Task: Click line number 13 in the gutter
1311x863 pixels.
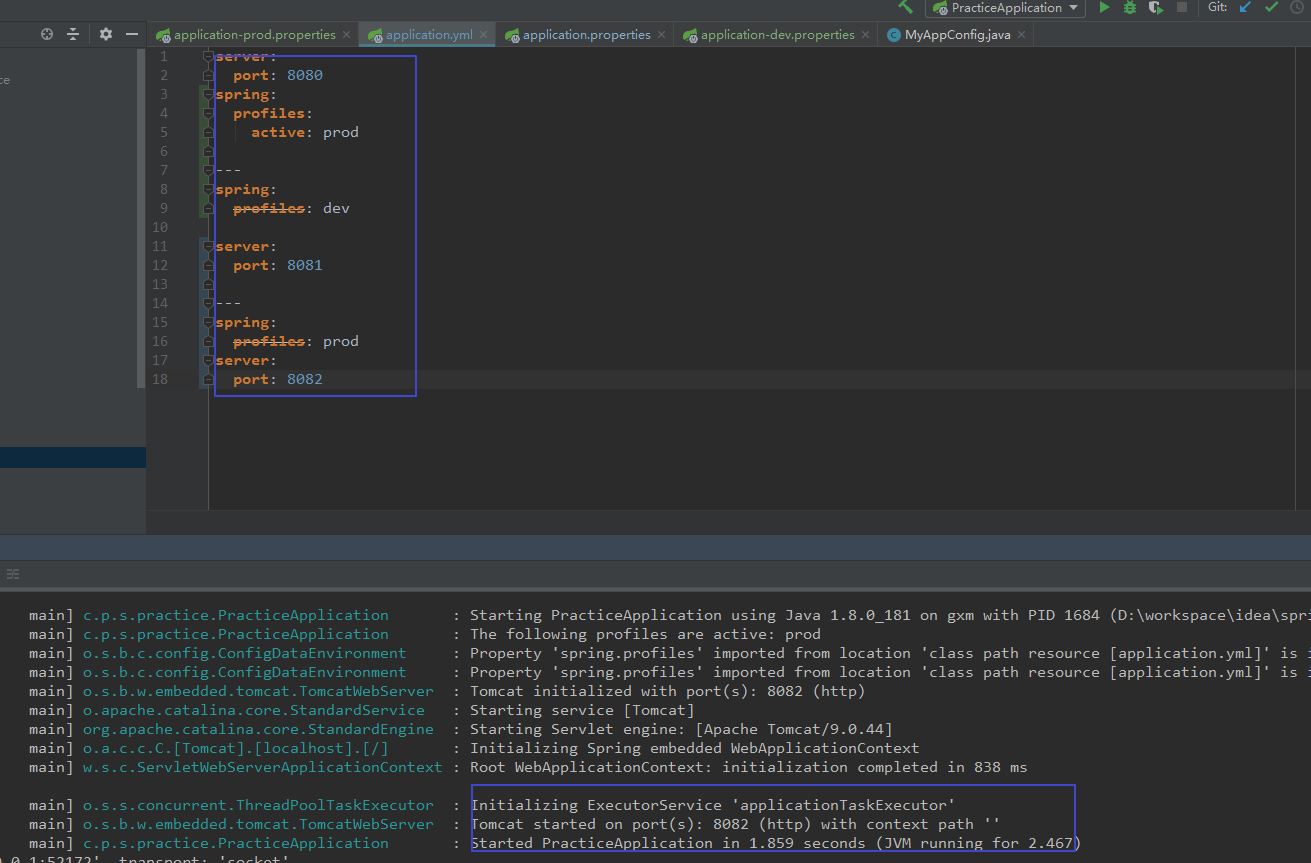Action: click(x=160, y=284)
